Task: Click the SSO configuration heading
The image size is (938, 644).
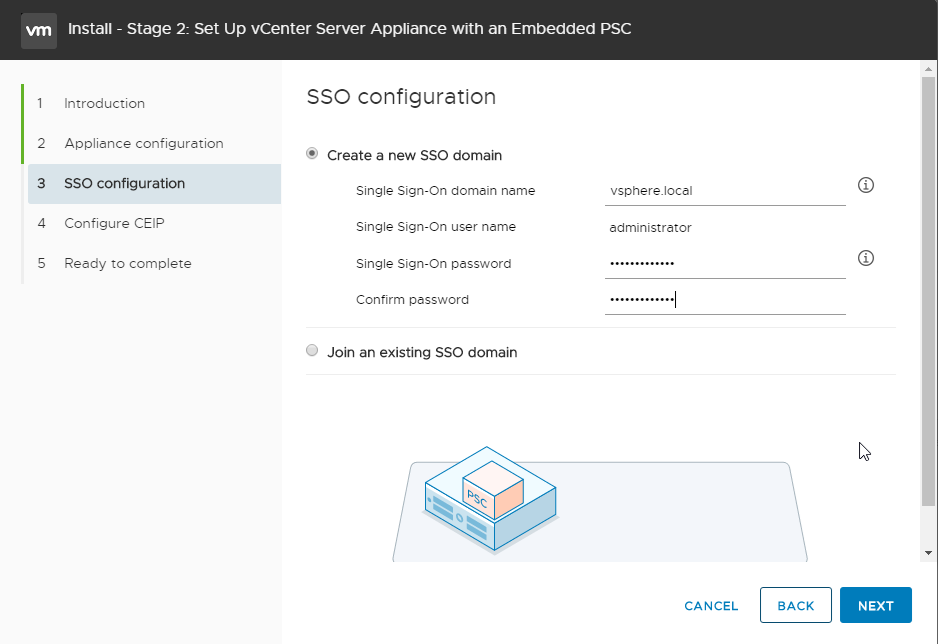Action: (401, 96)
